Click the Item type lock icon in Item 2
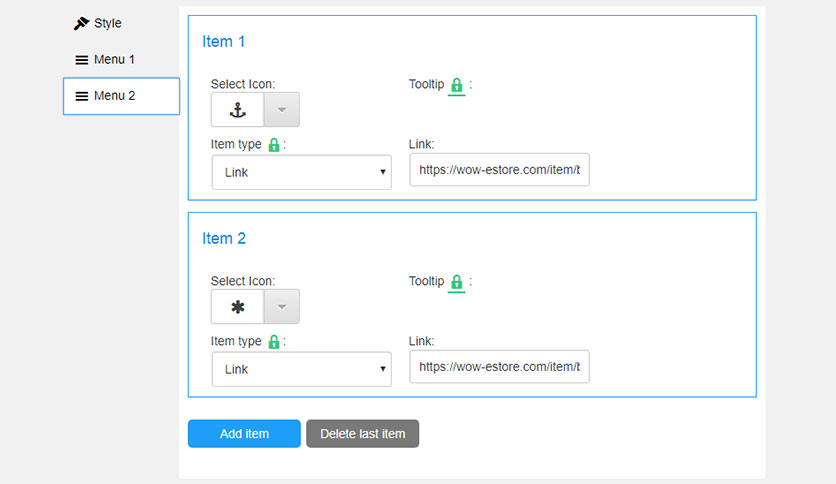 (274, 341)
